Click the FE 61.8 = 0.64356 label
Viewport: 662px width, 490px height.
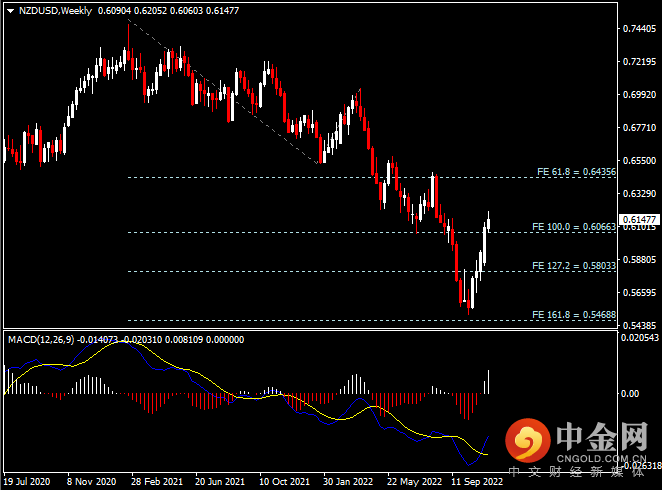click(x=576, y=172)
